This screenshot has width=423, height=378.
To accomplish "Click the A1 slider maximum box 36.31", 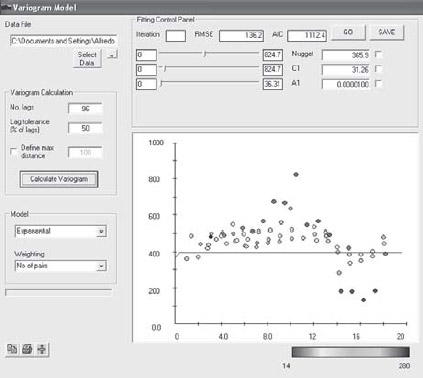I will [273, 84].
